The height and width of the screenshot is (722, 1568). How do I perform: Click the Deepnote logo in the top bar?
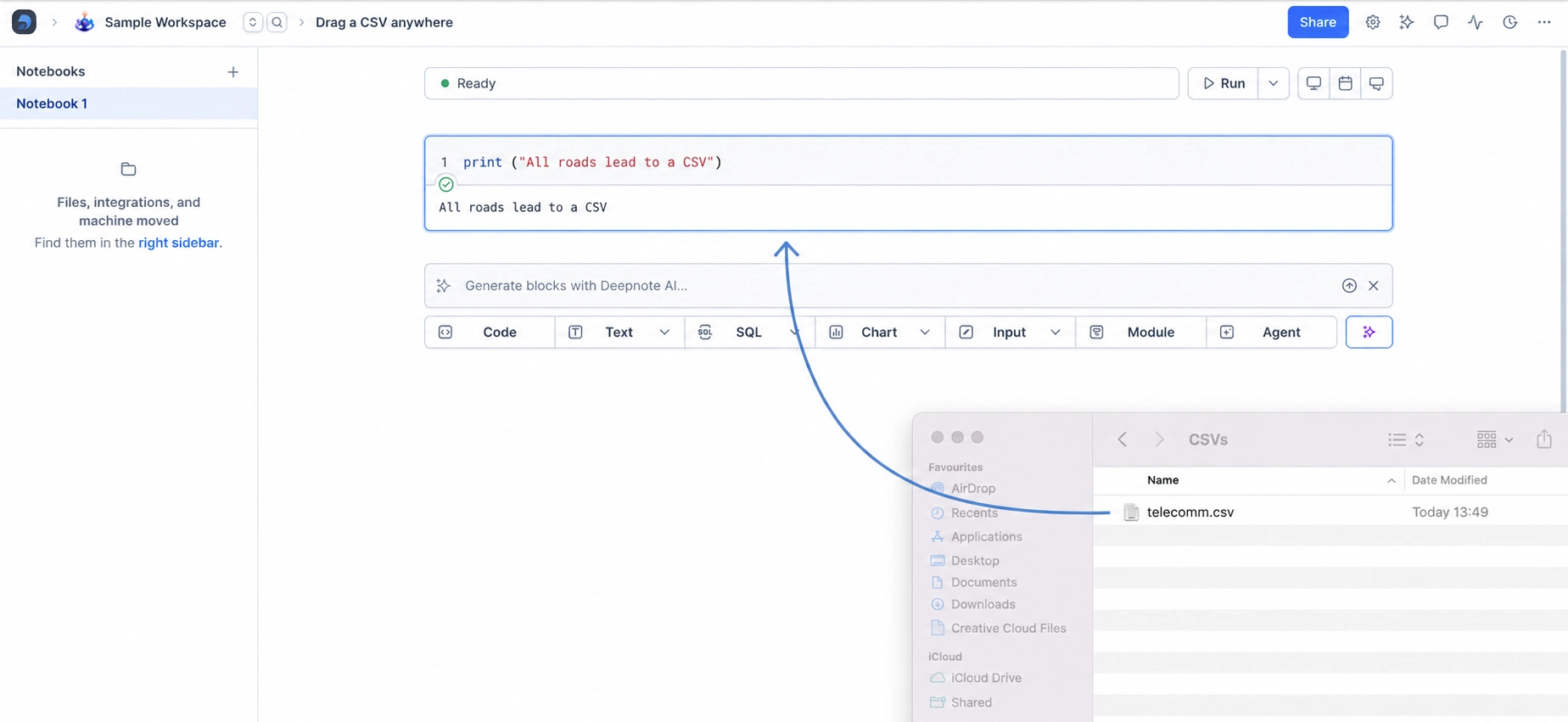[24, 22]
